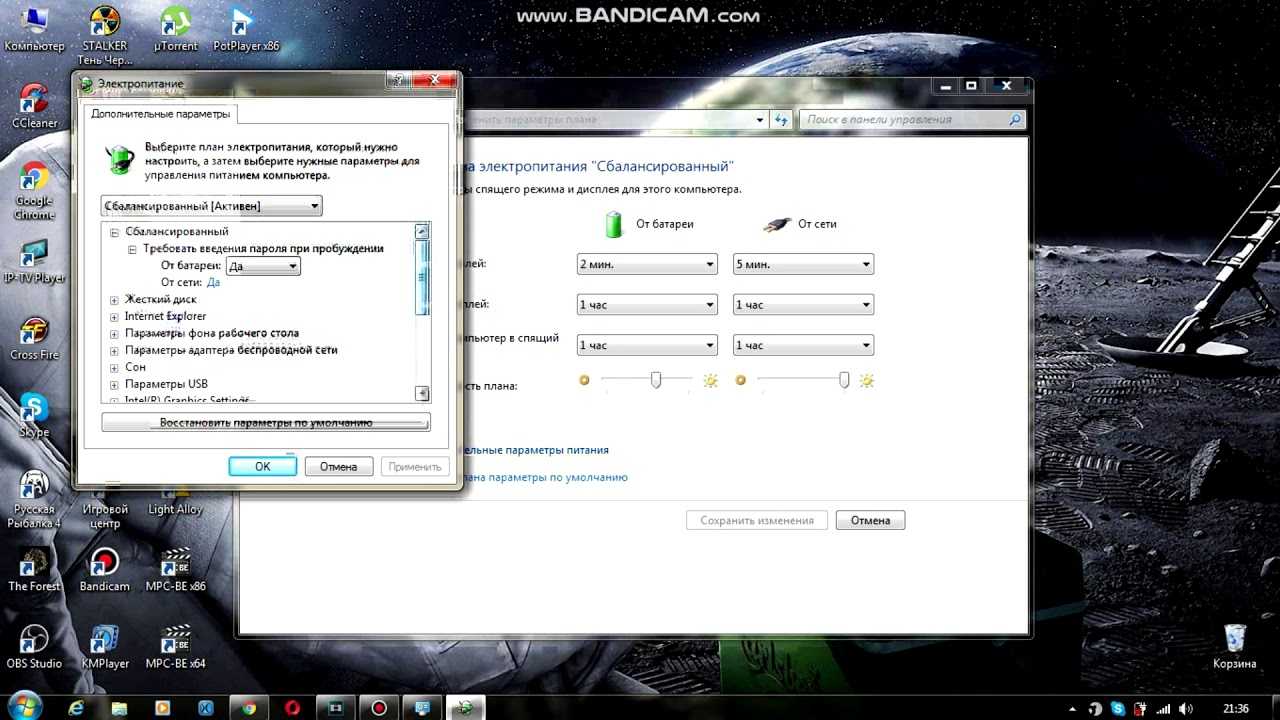Open the IP-TV Player desktop icon
The height and width of the screenshot is (720, 1280).
tap(34, 261)
